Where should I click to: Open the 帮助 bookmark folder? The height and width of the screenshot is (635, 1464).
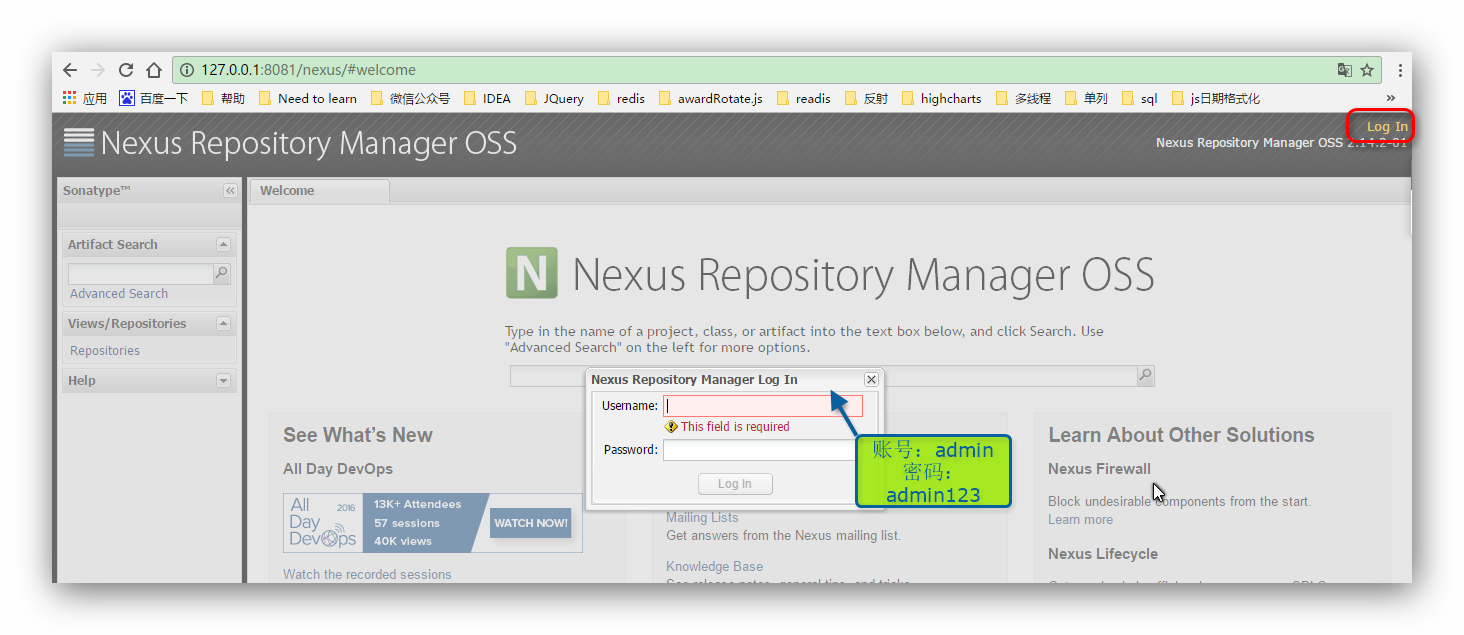pos(223,98)
